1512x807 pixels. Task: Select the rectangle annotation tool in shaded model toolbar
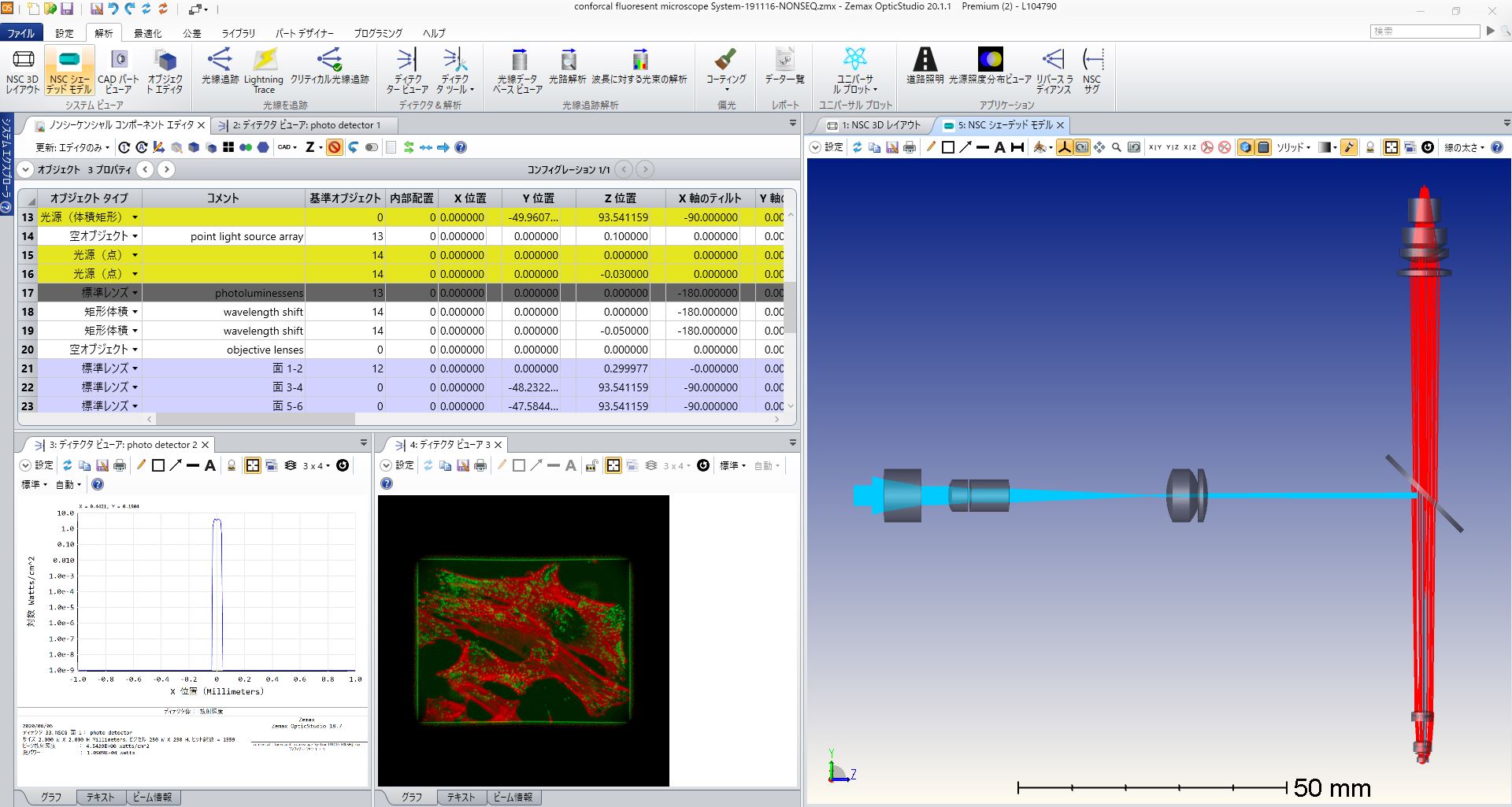948,147
